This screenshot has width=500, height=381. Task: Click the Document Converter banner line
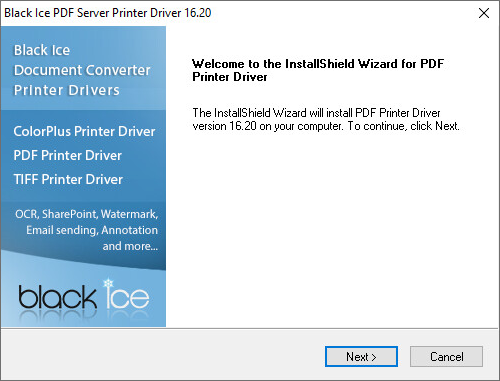(x=82, y=70)
